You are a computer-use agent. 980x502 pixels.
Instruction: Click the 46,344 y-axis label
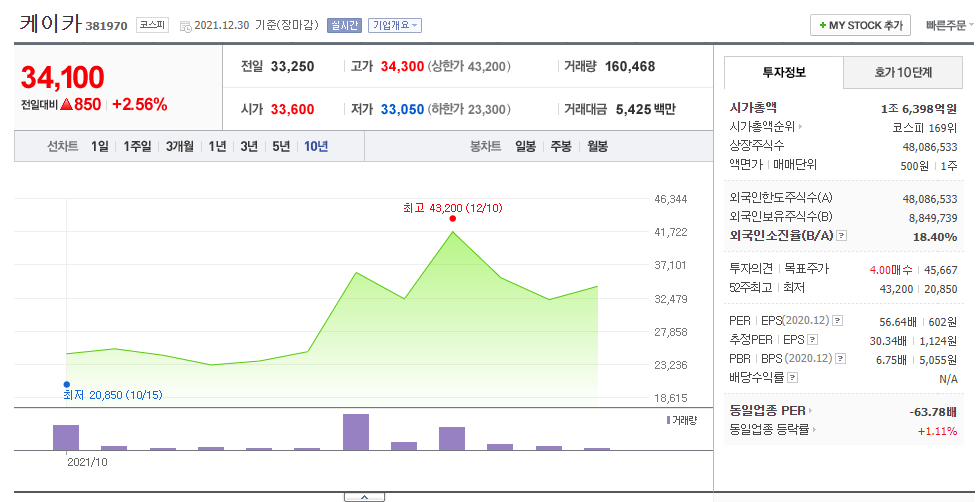click(x=671, y=199)
